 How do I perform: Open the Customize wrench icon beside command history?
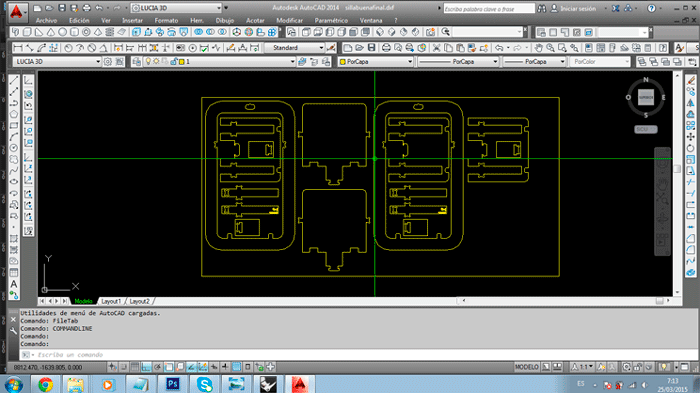coord(13,331)
